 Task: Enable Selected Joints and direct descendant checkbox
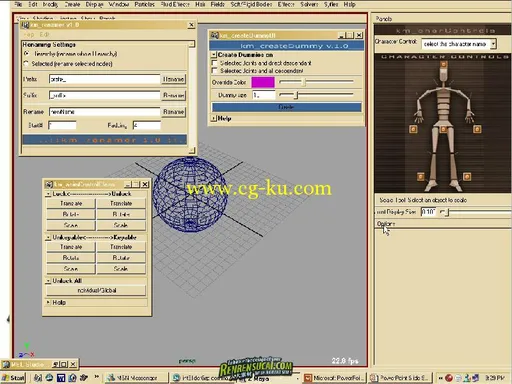click(214, 63)
